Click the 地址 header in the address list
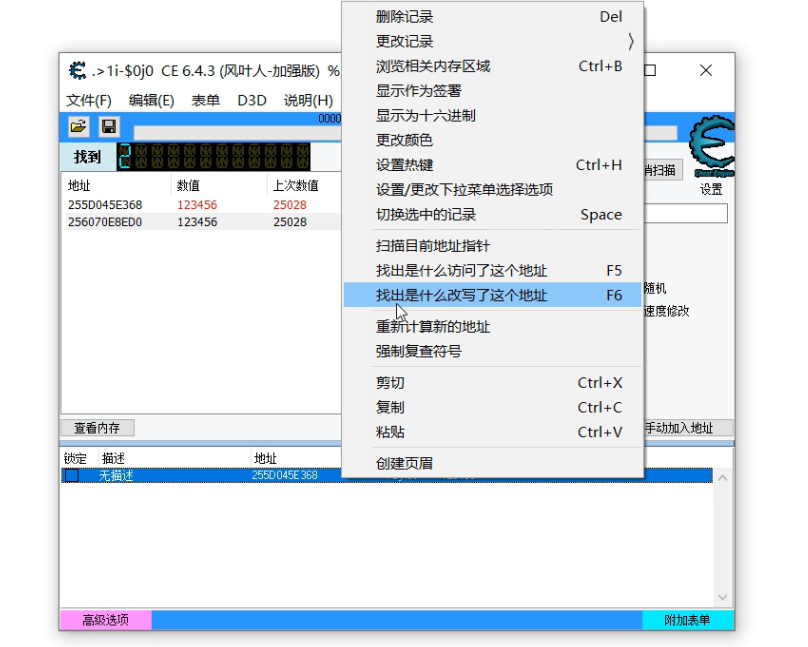The height and width of the screenshot is (647, 808). [265, 458]
